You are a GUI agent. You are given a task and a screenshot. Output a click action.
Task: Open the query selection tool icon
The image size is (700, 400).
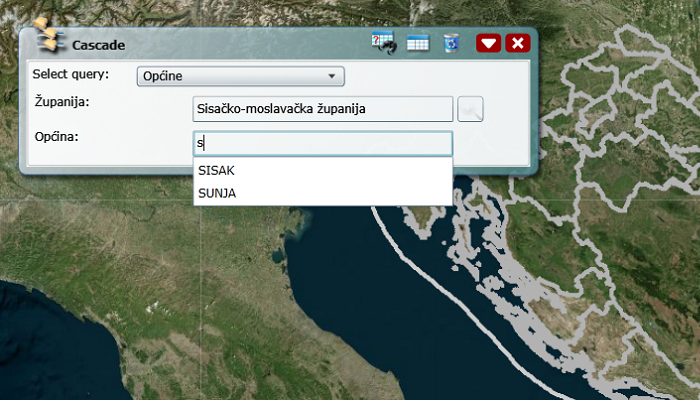383,43
